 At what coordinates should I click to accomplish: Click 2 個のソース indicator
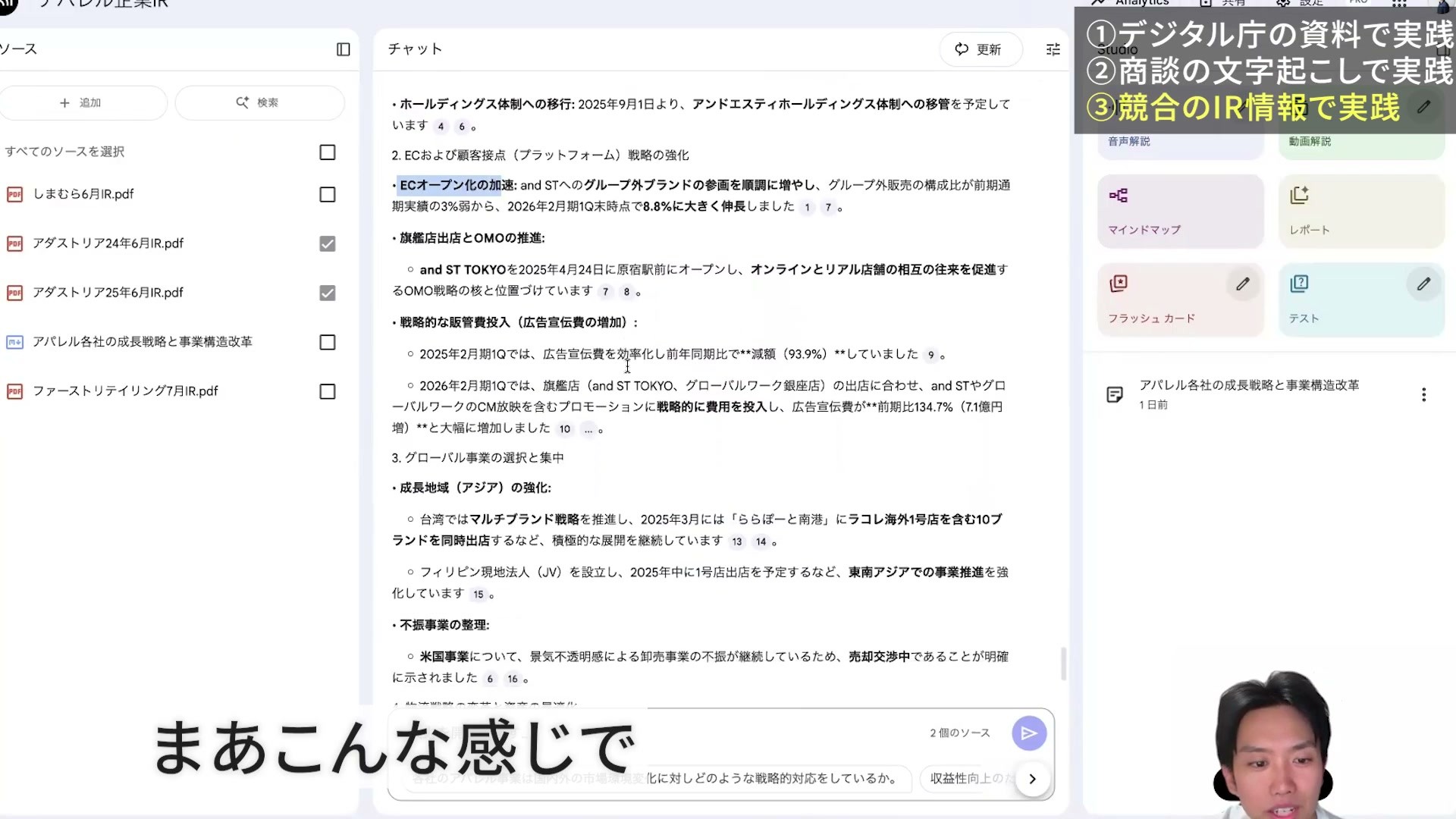pos(960,733)
